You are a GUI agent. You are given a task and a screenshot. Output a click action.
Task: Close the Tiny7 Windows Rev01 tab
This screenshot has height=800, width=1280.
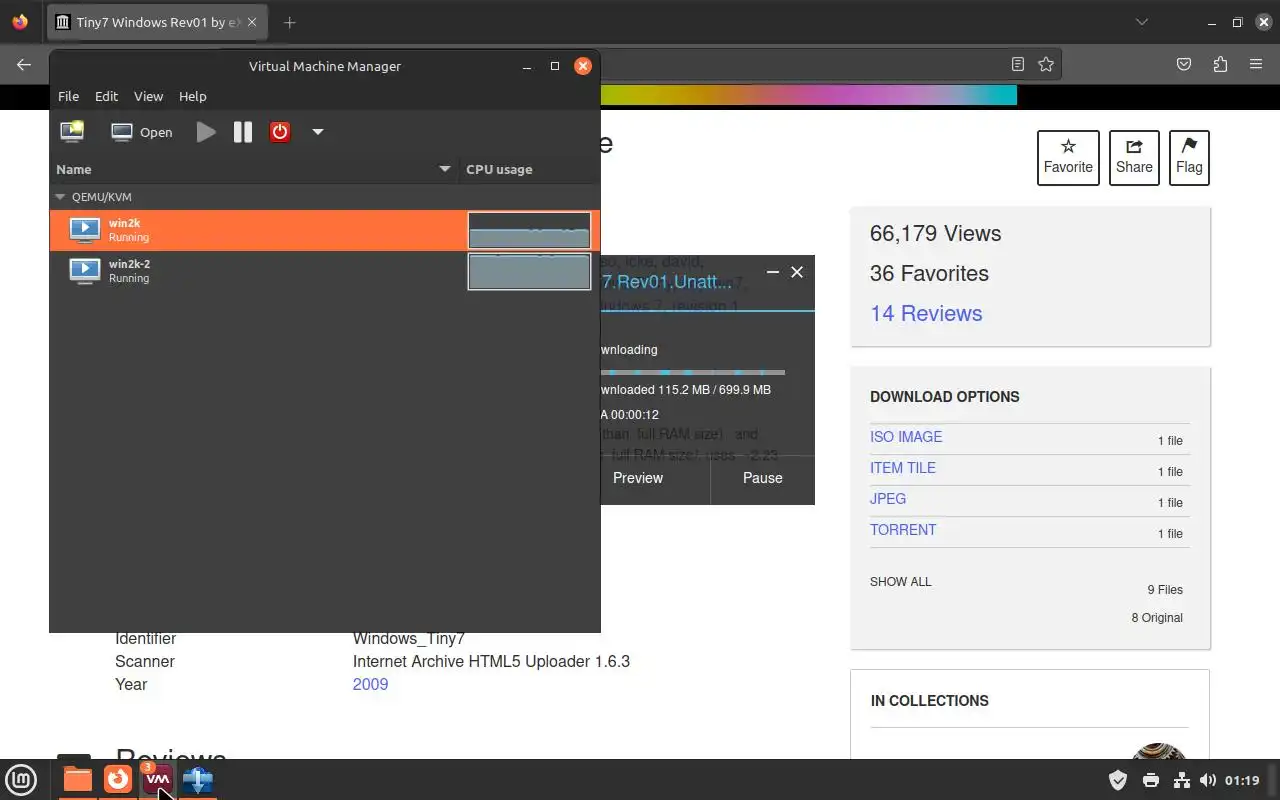252,22
